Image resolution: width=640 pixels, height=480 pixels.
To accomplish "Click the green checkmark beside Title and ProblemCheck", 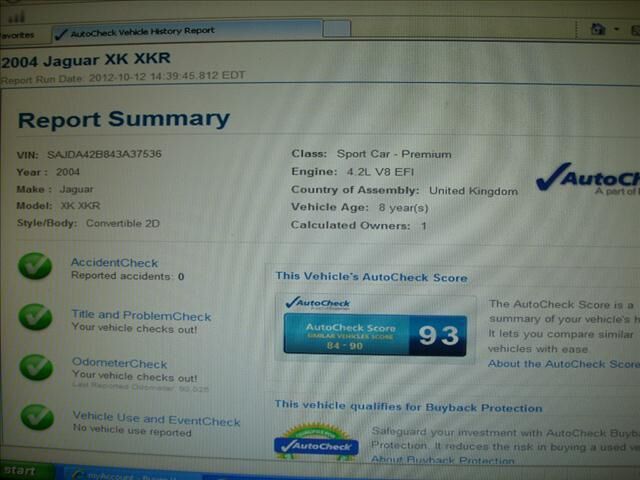I will pos(35,318).
